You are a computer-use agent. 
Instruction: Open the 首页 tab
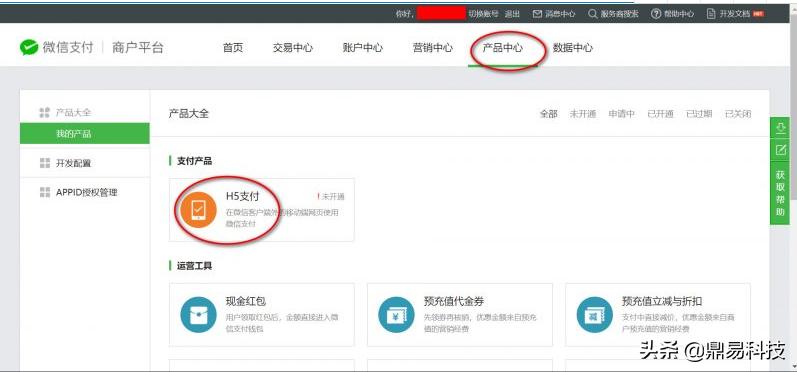coord(233,48)
